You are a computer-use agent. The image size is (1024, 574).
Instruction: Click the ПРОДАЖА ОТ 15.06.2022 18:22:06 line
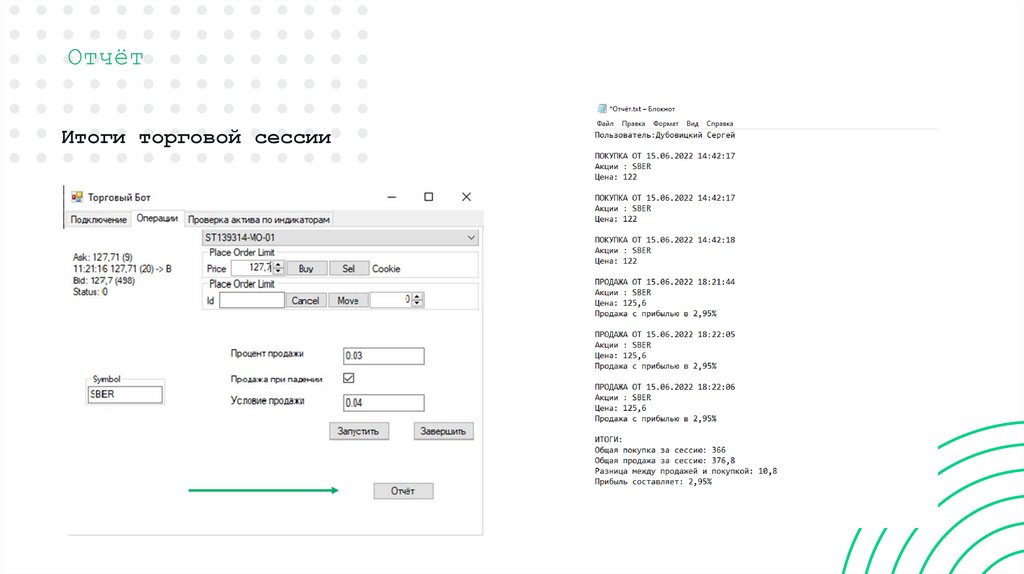[x=665, y=387]
